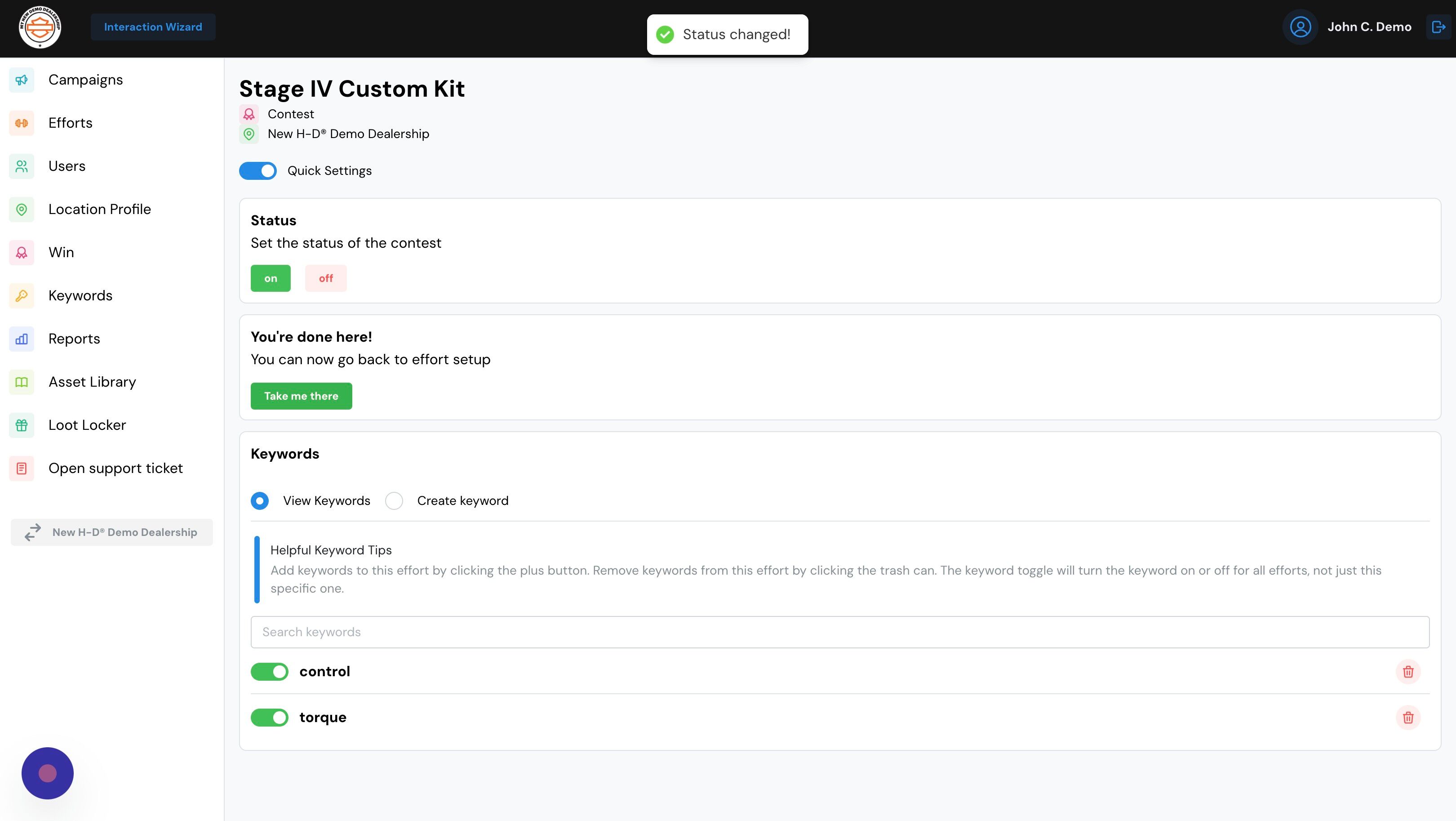Screen dimensions: 1456x821
Task: Open the Keywords key icon
Action: click(x=22, y=296)
